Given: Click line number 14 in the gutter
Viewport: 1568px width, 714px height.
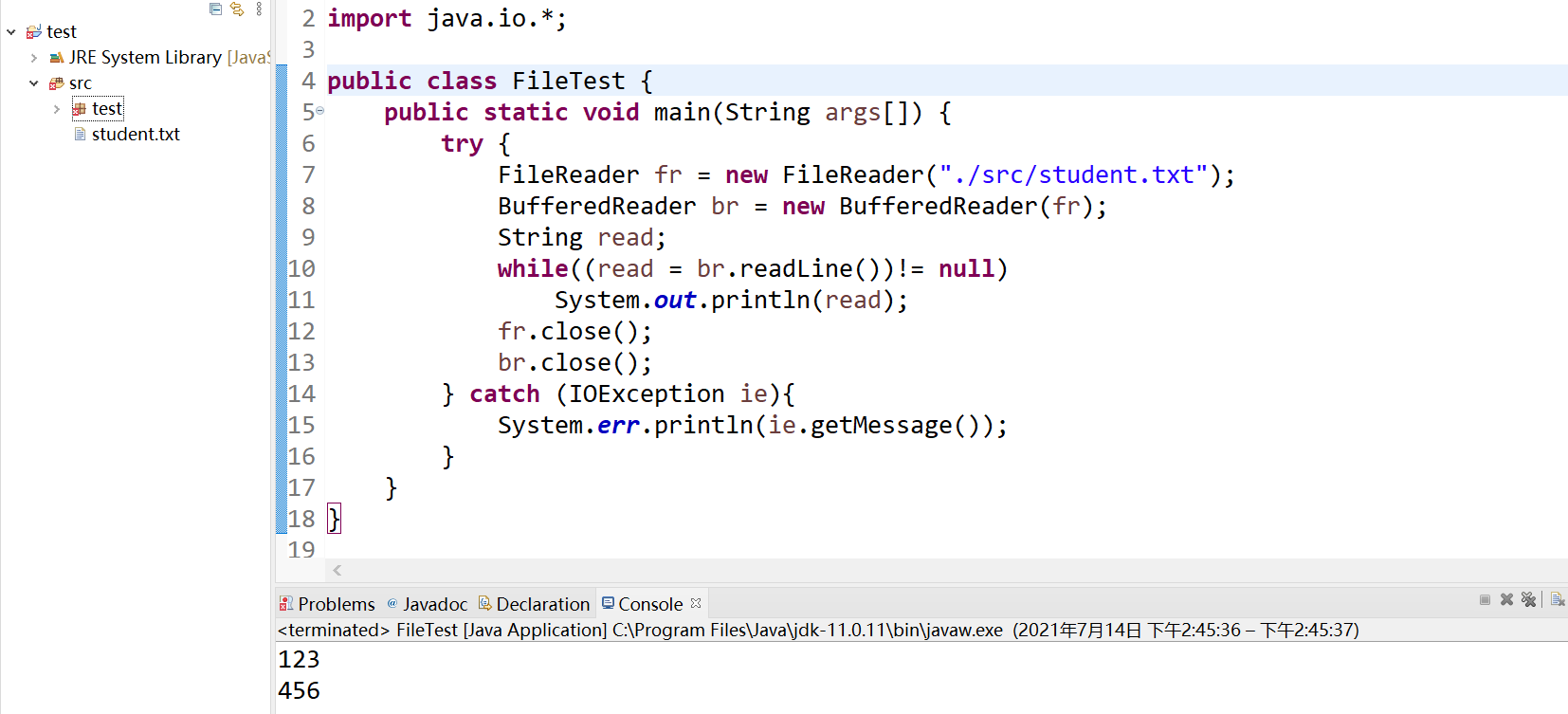Looking at the screenshot, I should point(301,394).
